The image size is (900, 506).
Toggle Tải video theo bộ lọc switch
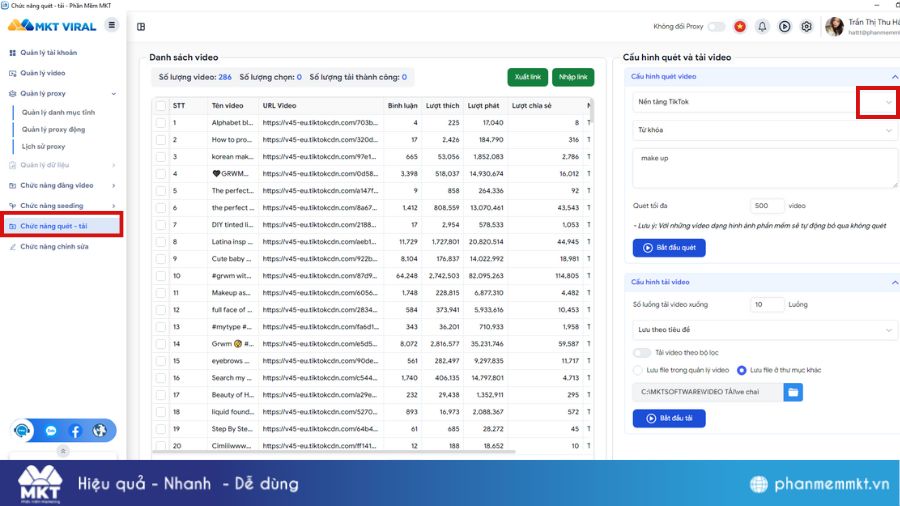642,353
